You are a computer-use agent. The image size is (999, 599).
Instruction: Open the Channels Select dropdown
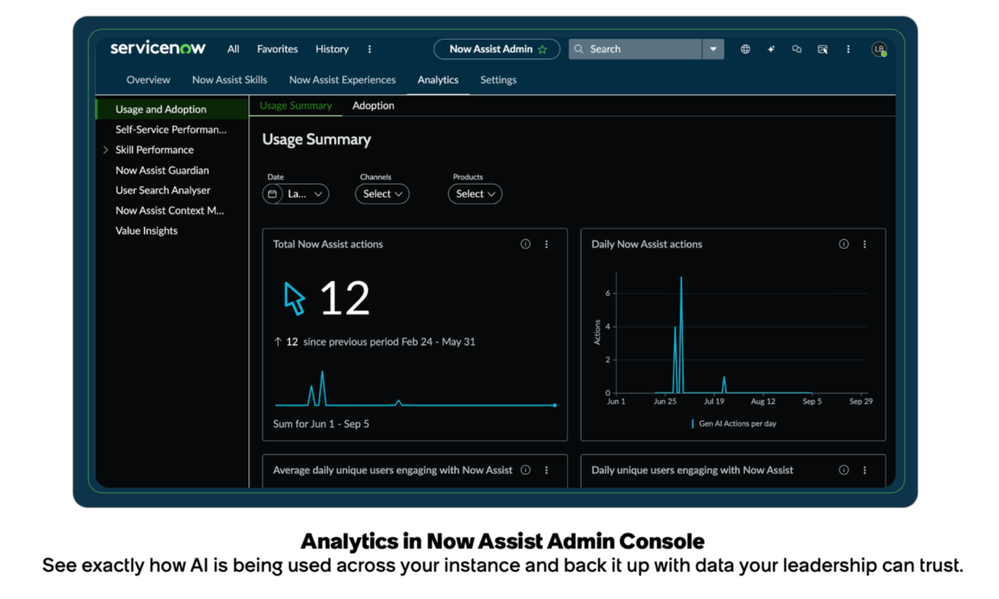coord(382,194)
